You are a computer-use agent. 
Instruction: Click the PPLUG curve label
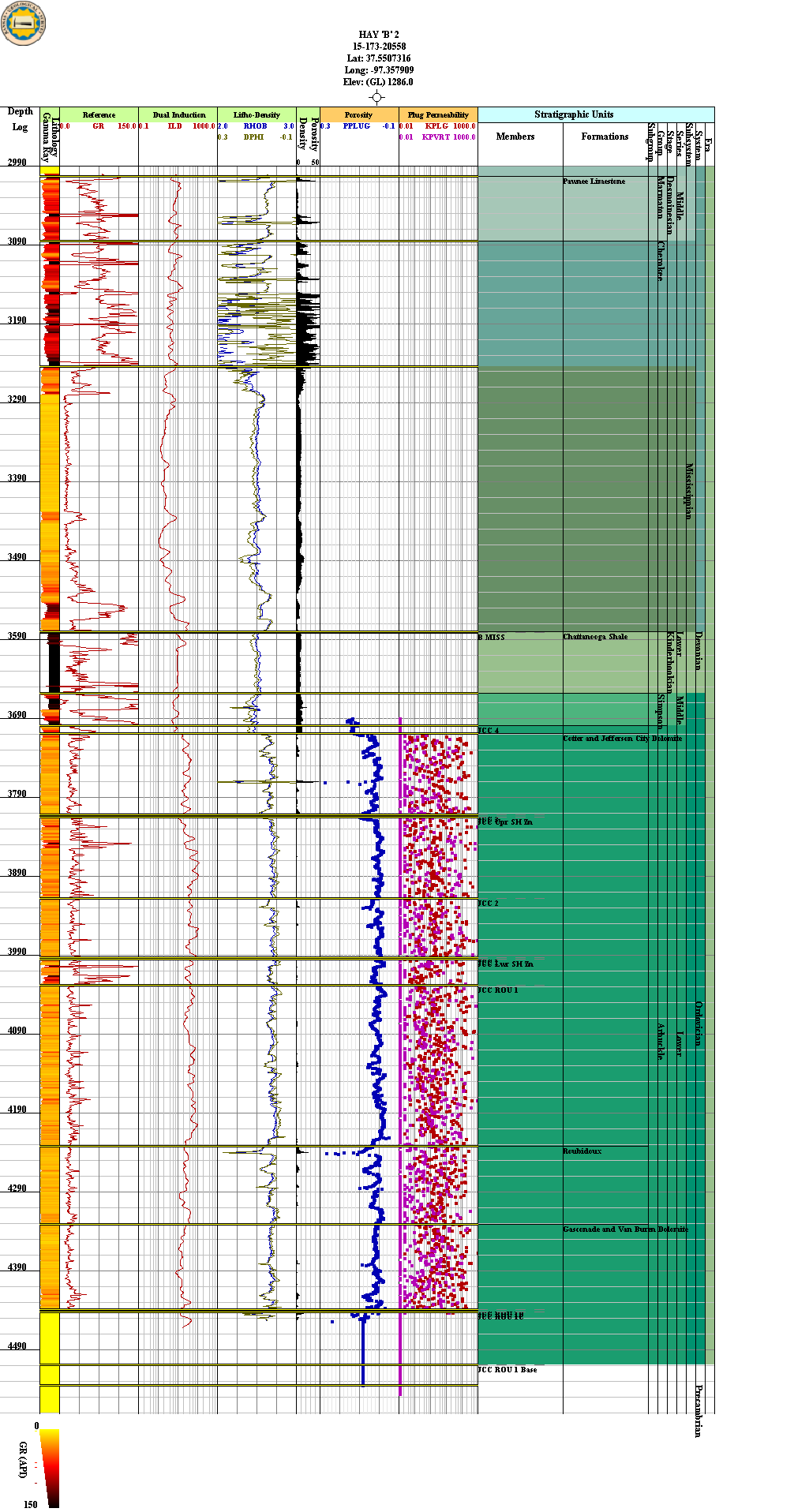click(356, 126)
